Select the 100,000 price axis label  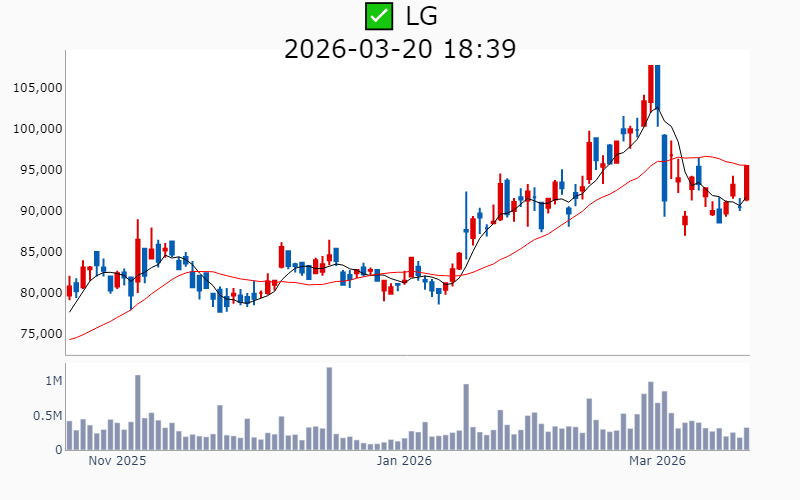pos(38,129)
